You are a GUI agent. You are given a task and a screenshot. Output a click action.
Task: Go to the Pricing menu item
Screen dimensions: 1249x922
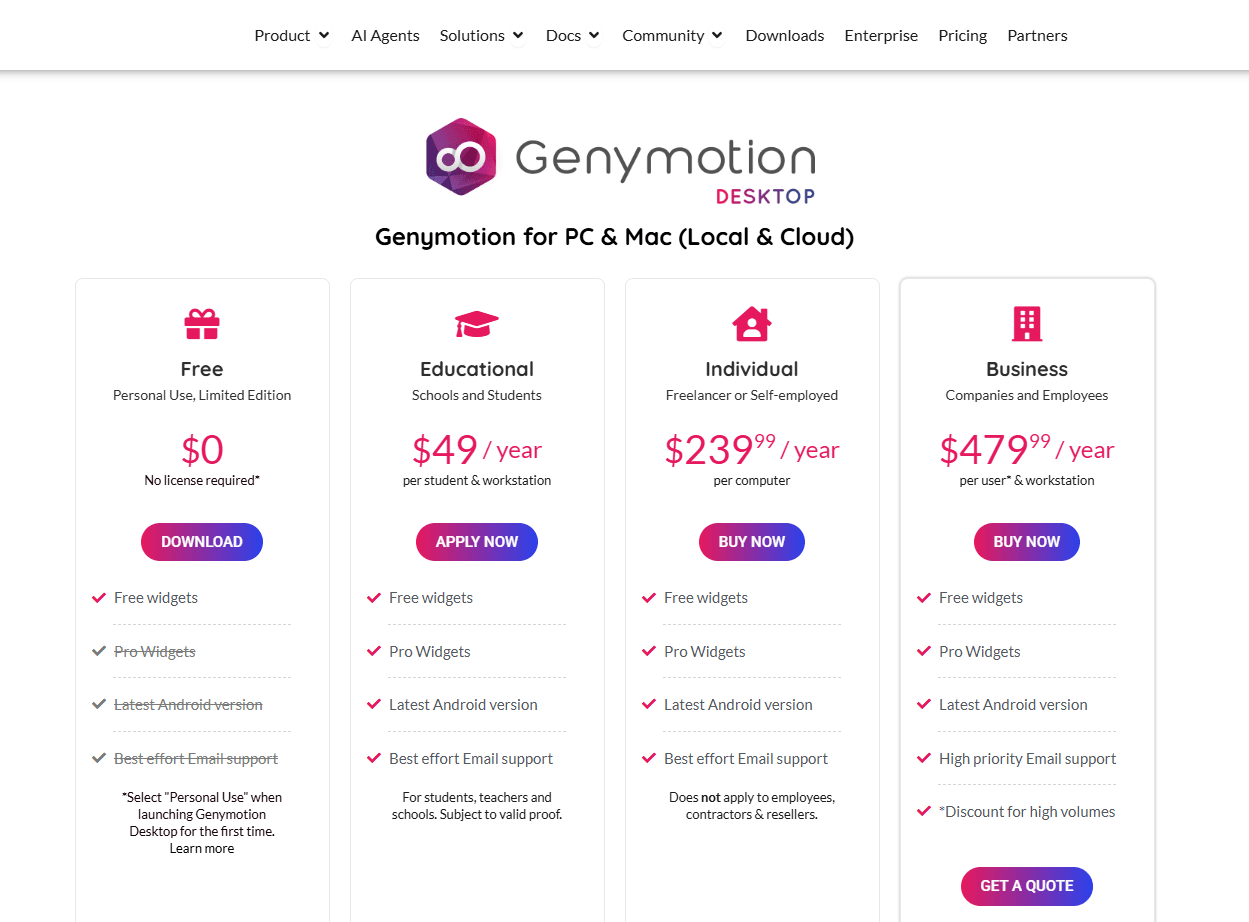(x=962, y=35)
